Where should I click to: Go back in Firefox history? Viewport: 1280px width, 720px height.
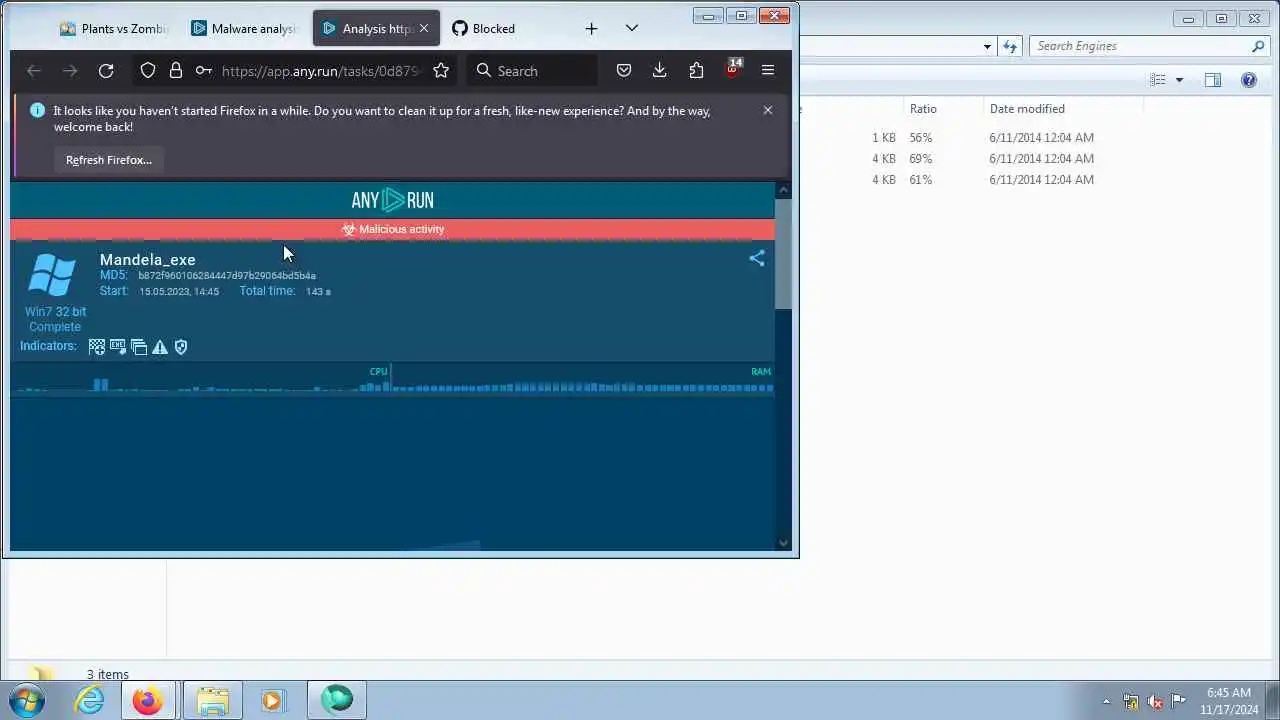pos(34,71)
